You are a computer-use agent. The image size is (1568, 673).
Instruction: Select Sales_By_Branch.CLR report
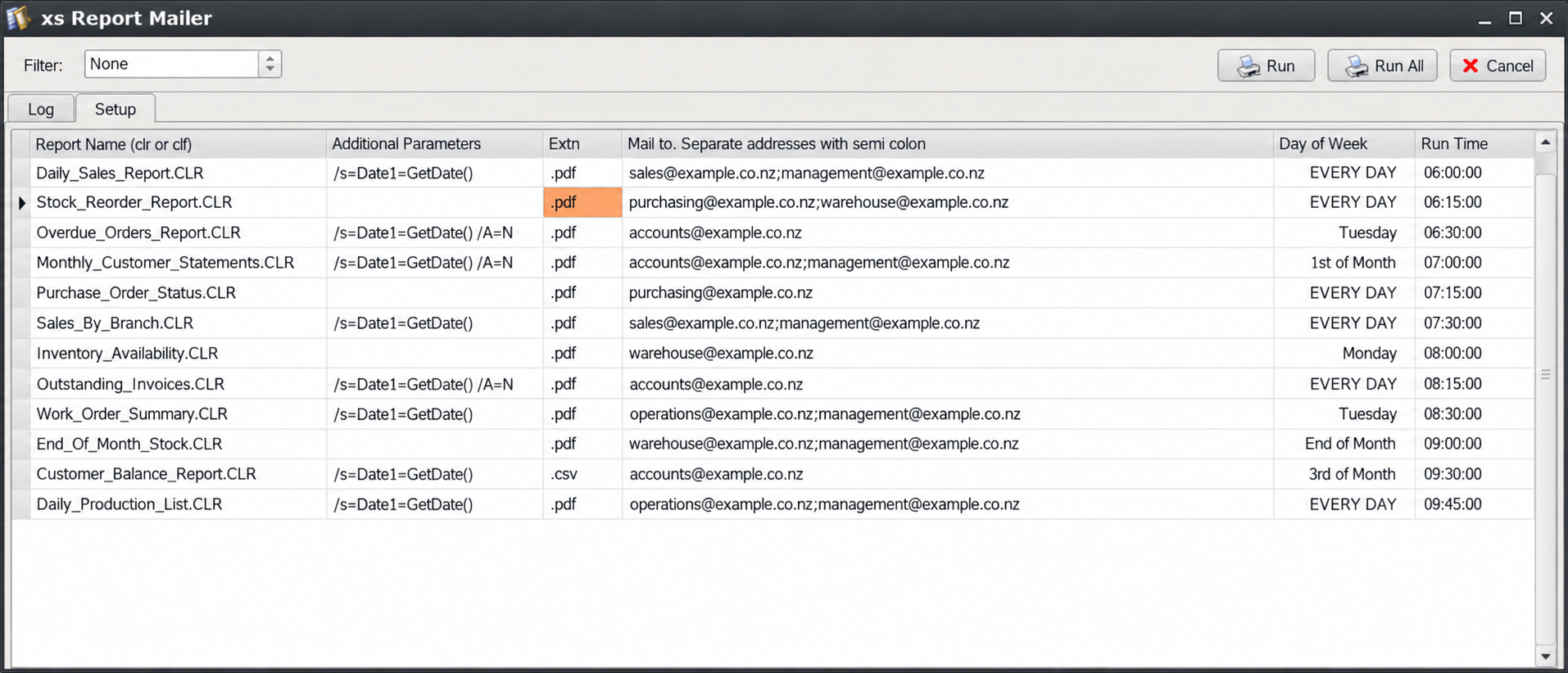tap(115, 323)
